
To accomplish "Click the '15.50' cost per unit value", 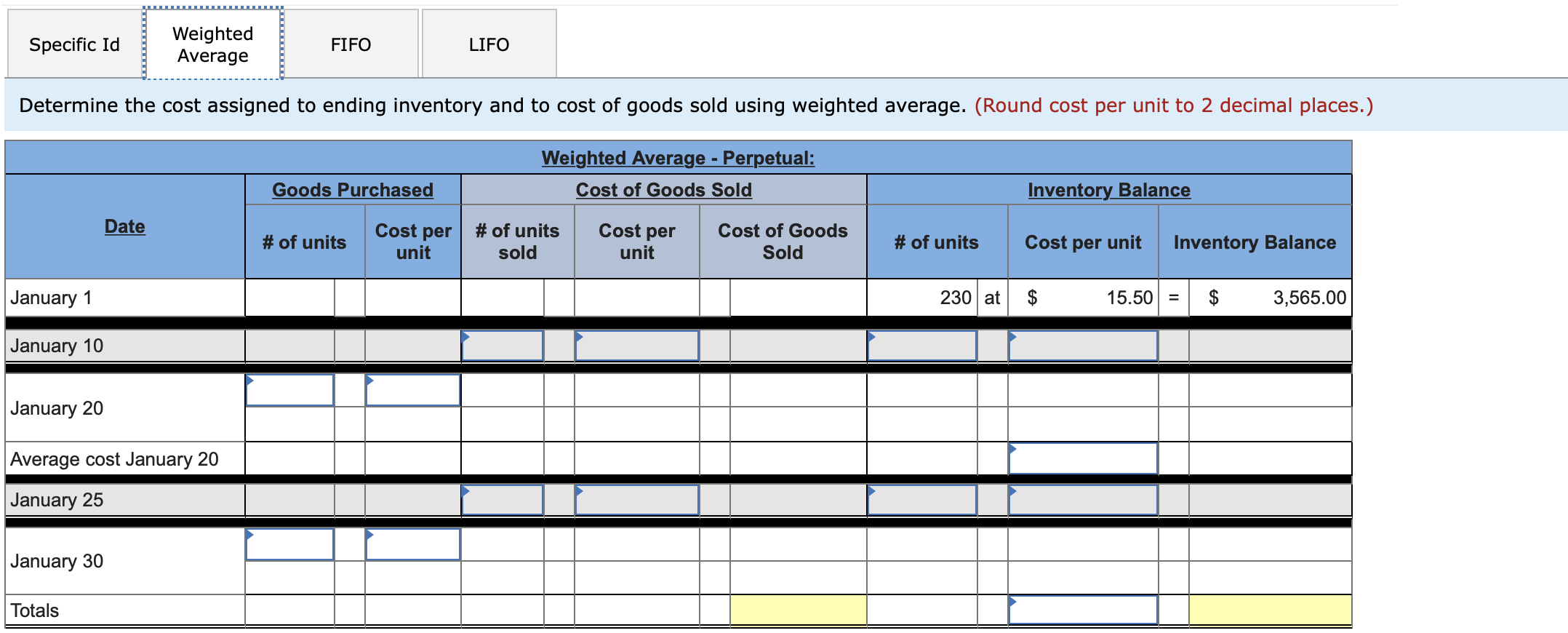I will click(1129, 298).
